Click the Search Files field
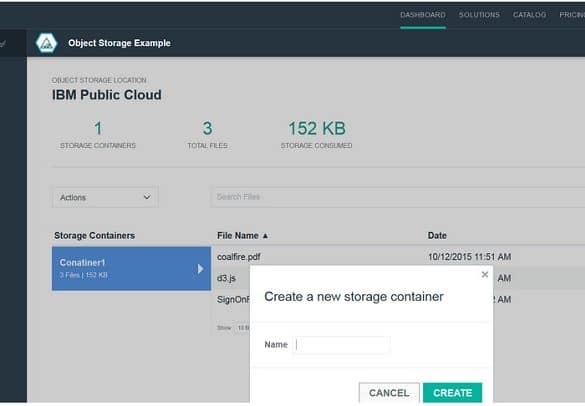Image resolution: width=585 pixels, height=406 pixels. pyautogui.click(x=398, y=197)
